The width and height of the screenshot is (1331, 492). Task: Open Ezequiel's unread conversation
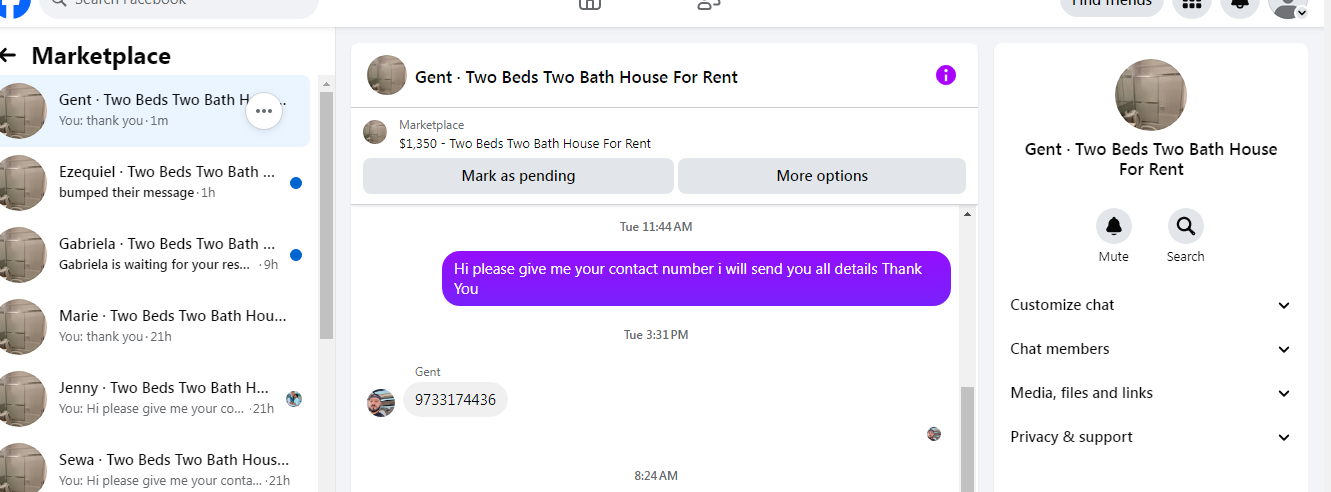(155, 183)
